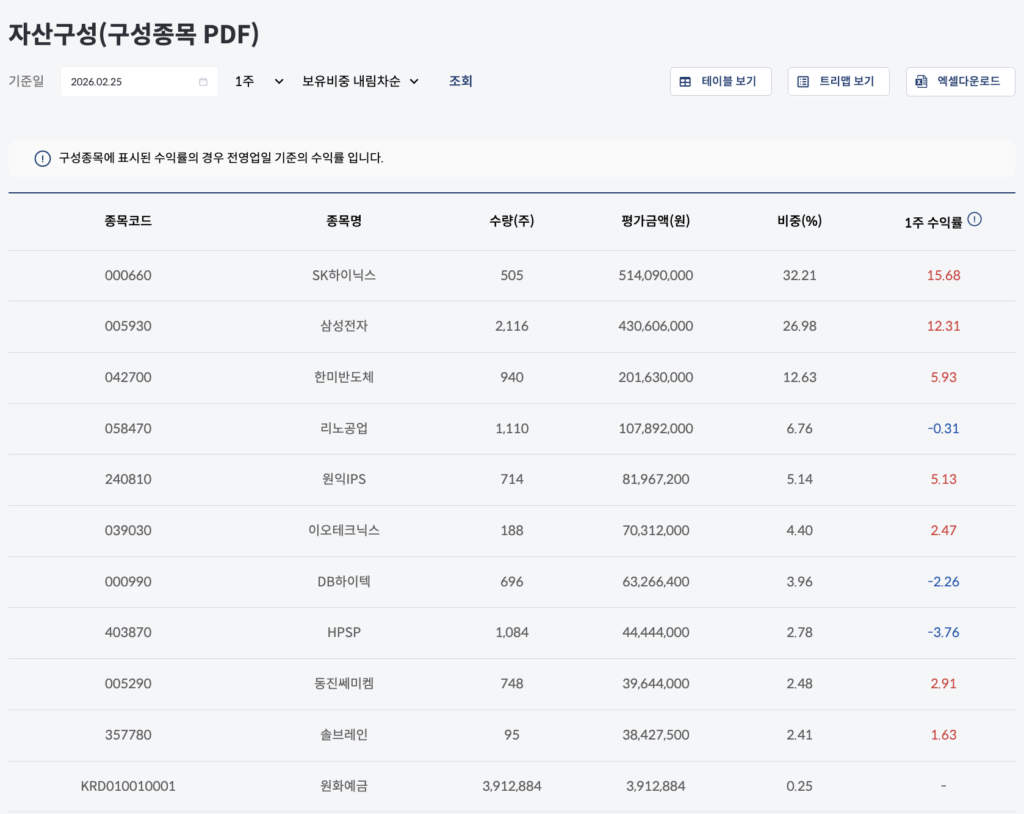This screenshot has width=1024, height=814.
Task: Click the treemap icon in 트리맵 보기
Action: point(804,82)
